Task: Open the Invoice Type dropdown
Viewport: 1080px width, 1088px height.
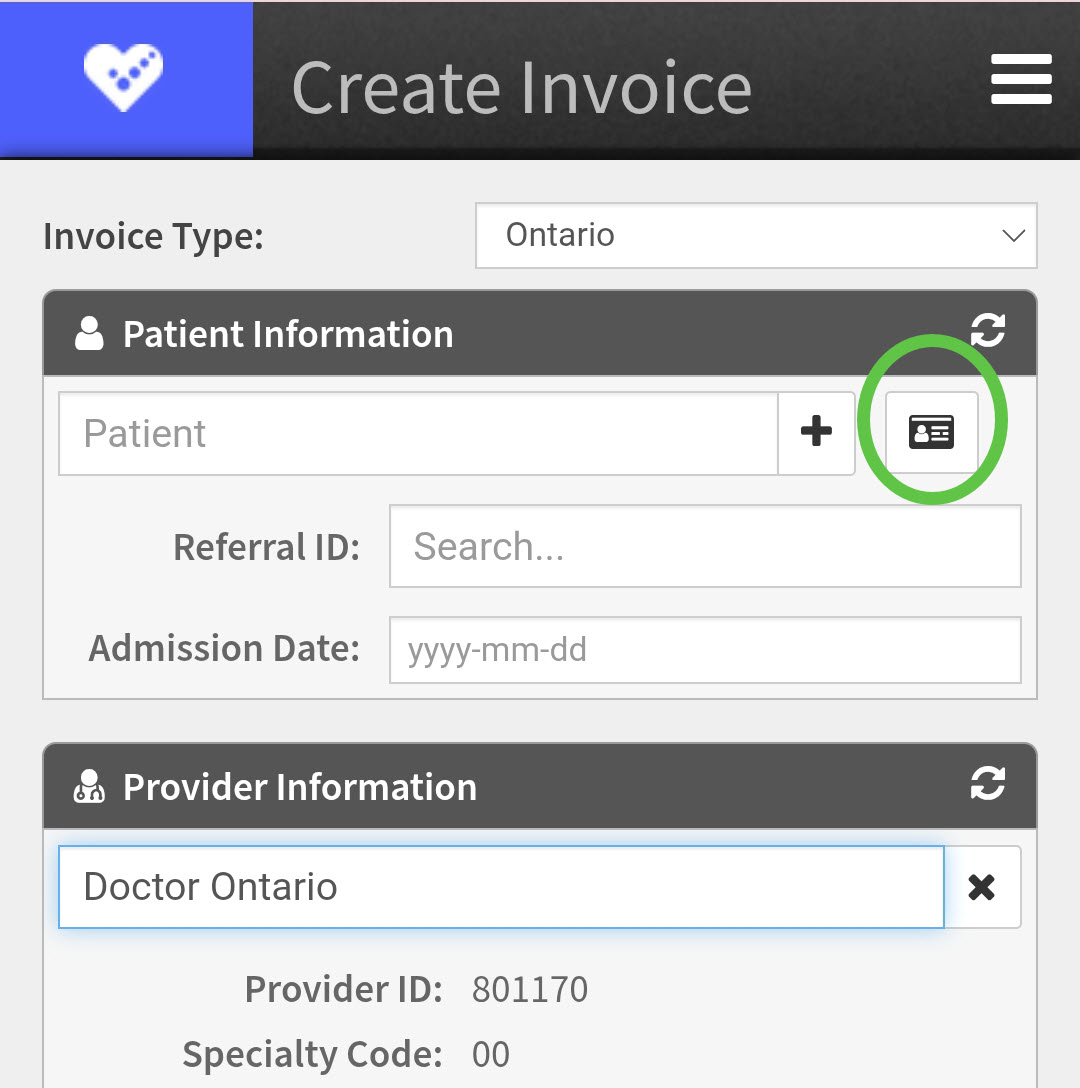Action: [756, 235]
